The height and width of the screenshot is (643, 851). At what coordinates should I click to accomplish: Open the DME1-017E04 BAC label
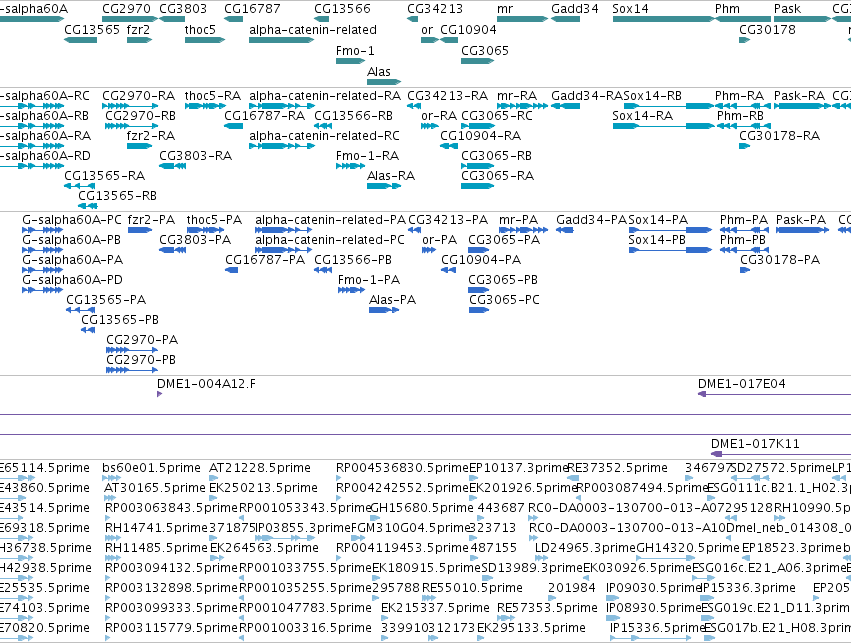pyautogui.click(x=741, y=384)
